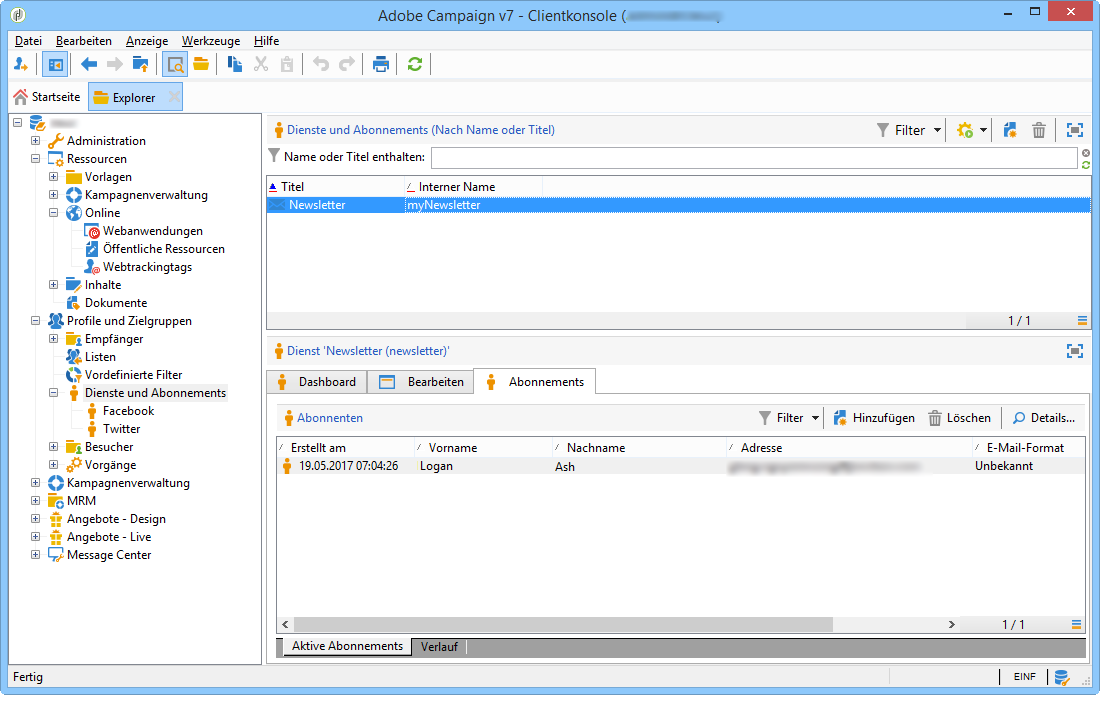Viewport: 1100px width, 707px height.
Task: Maximize the services list panel icon
Action: click(1075, 130)
